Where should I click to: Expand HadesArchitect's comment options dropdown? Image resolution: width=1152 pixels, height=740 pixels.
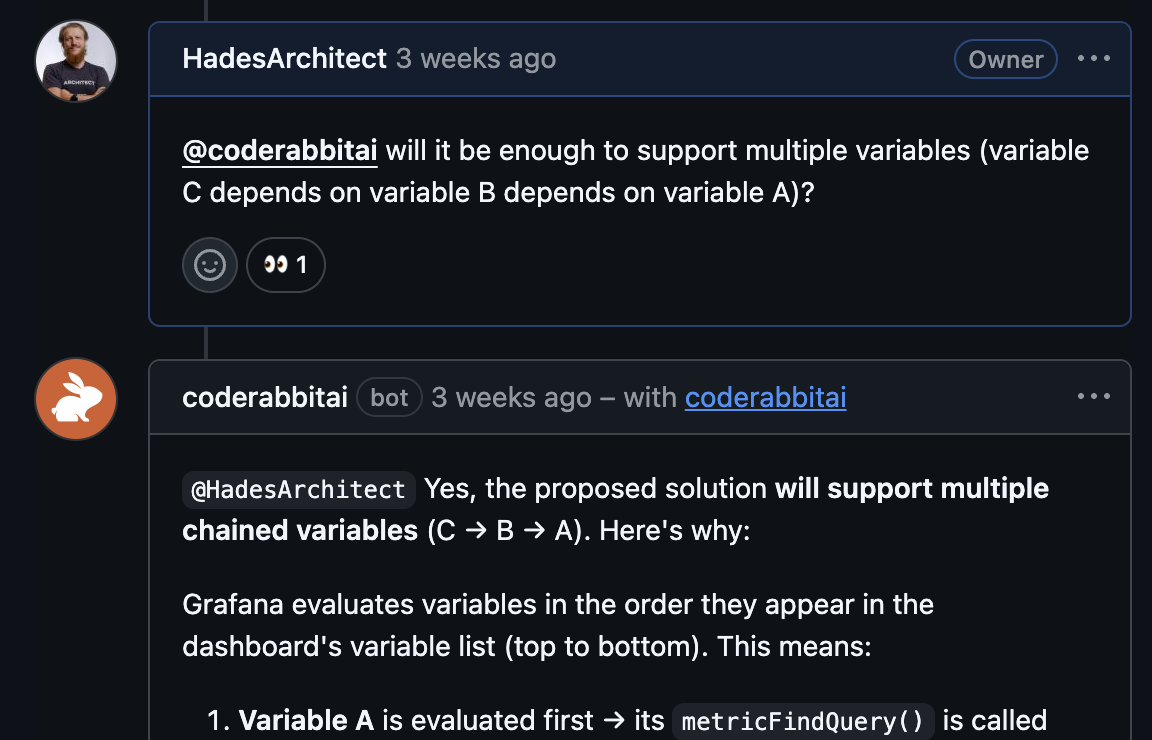1094,58
